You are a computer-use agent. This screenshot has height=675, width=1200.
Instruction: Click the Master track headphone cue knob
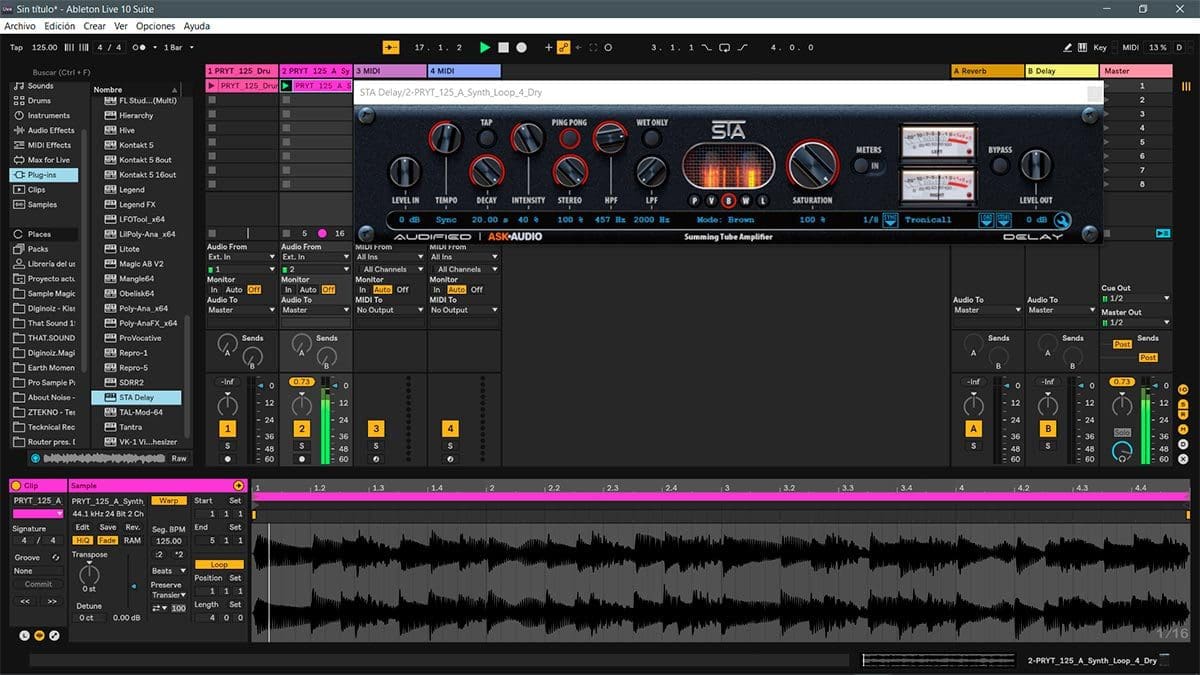tap(1122, 453)
